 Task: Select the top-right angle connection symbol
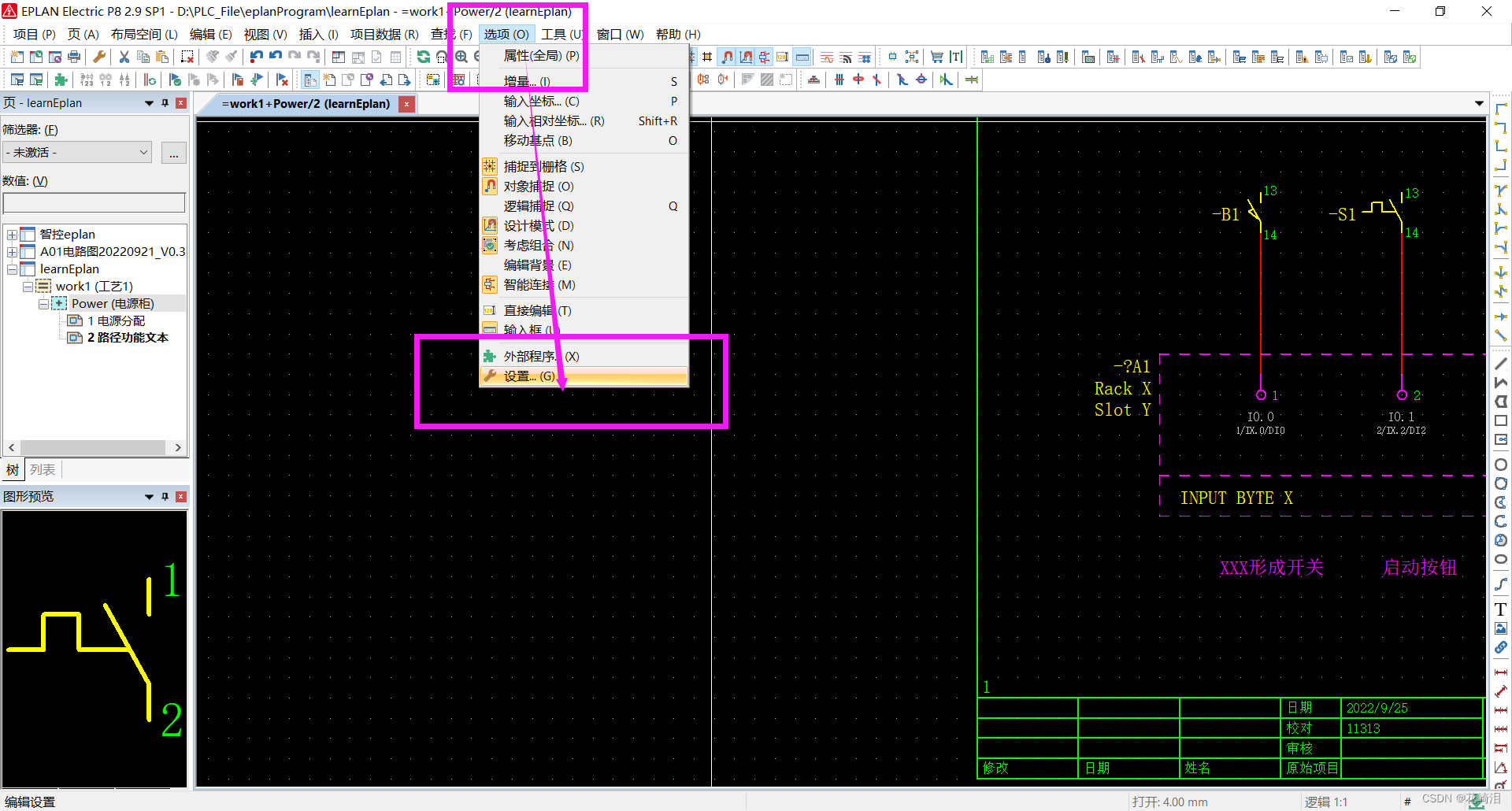[x=1501, y=128]
